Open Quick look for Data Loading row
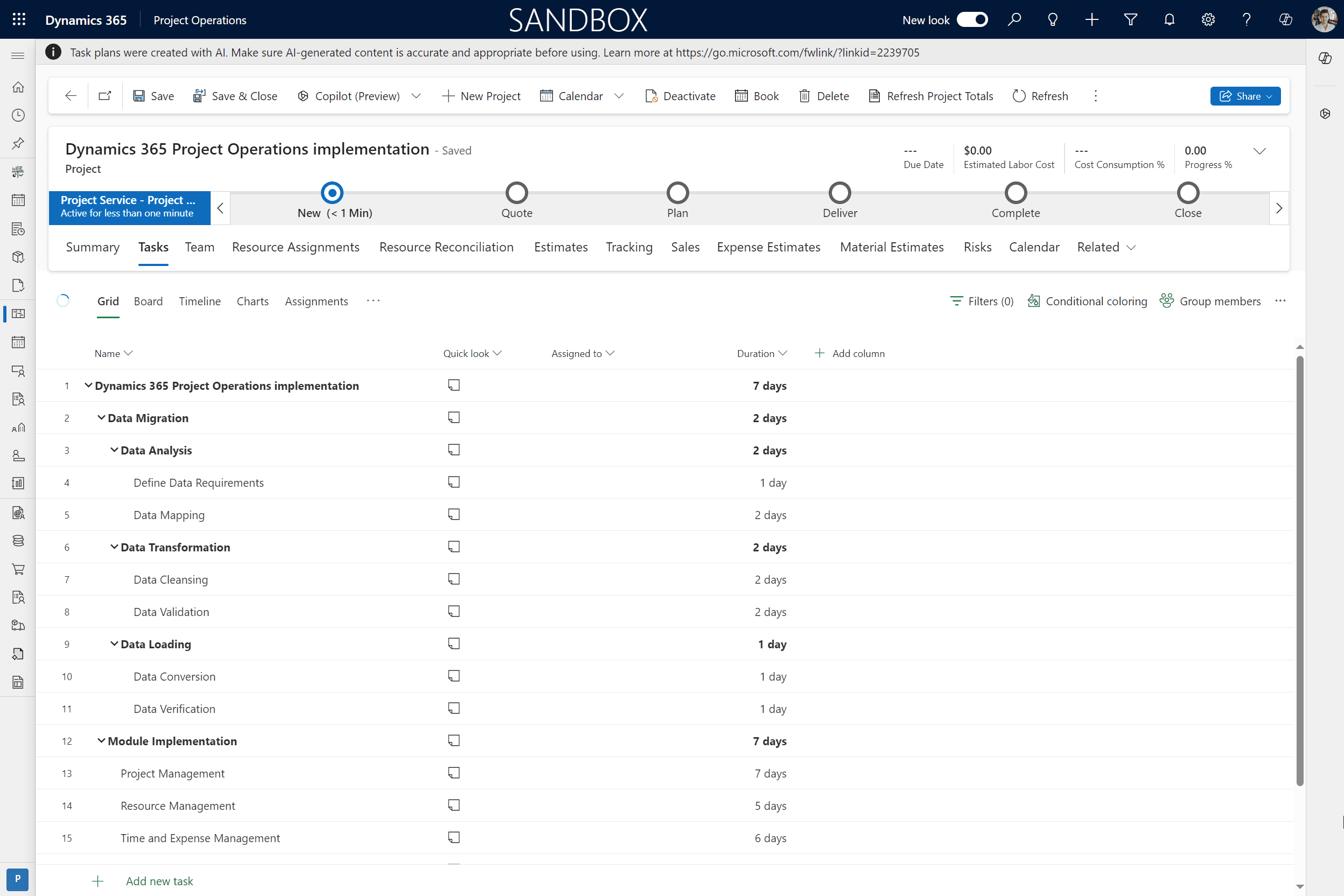This screenshot has height=896, width=1344. tap(454, 644)
